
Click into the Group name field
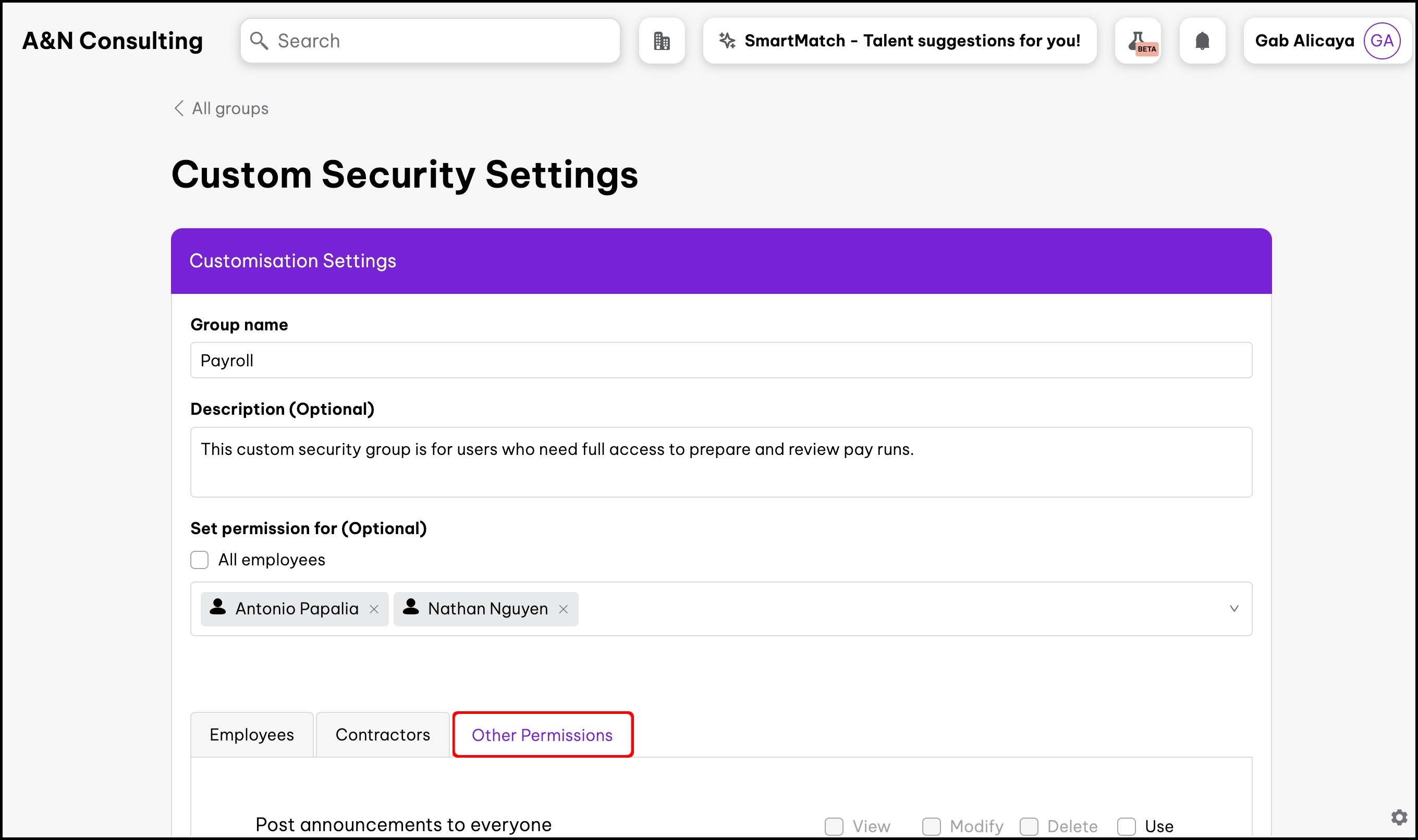pyautogui.click(x=720, y=360)
